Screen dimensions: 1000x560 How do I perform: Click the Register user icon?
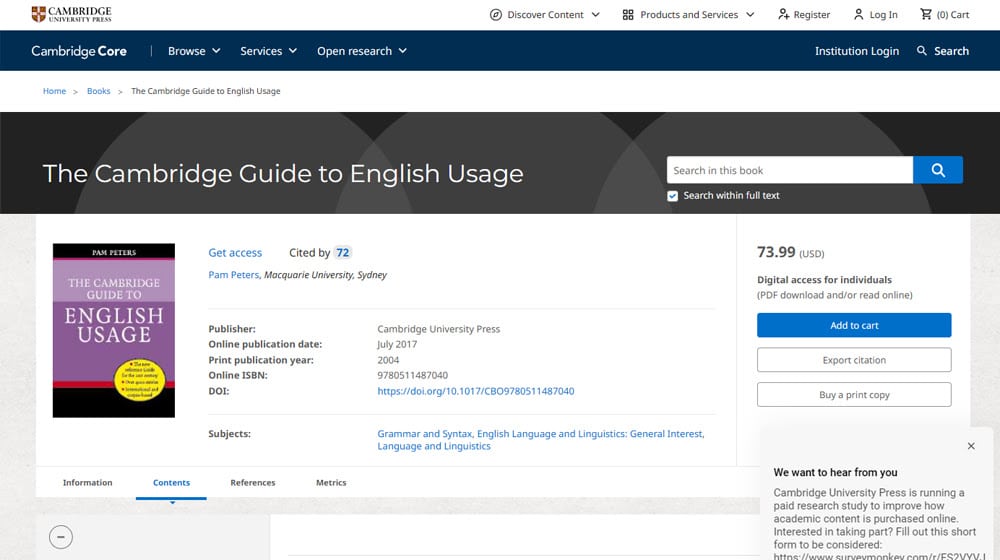point(783,15)
